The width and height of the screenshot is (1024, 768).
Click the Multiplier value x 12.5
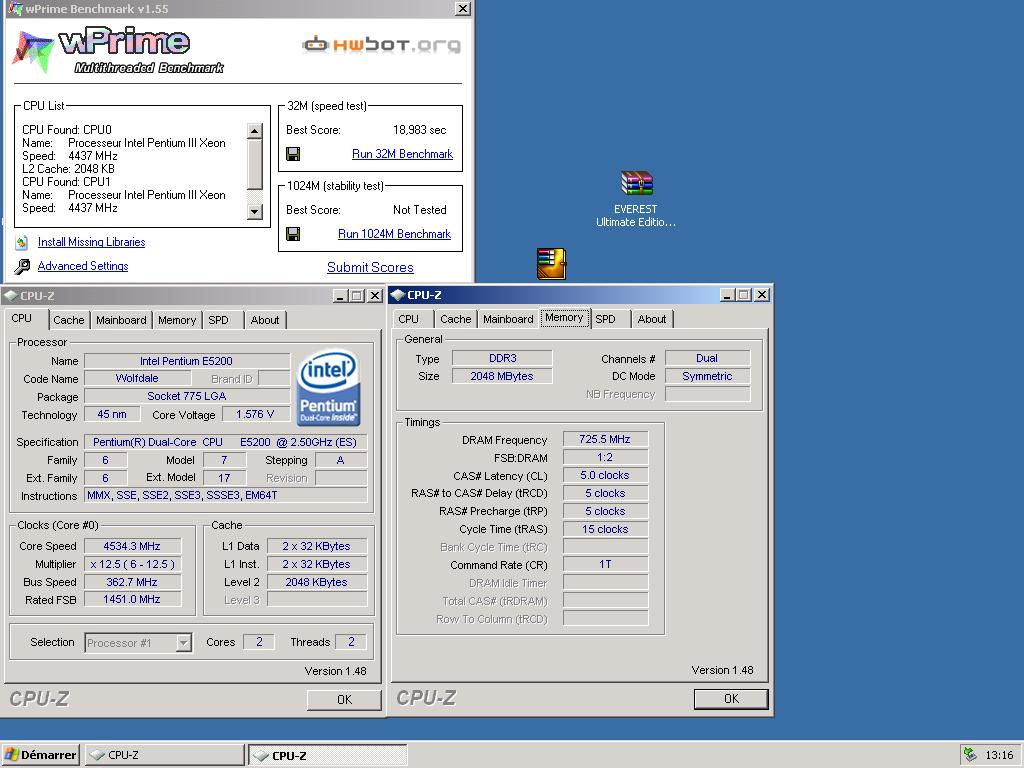(x=133, y=564)
